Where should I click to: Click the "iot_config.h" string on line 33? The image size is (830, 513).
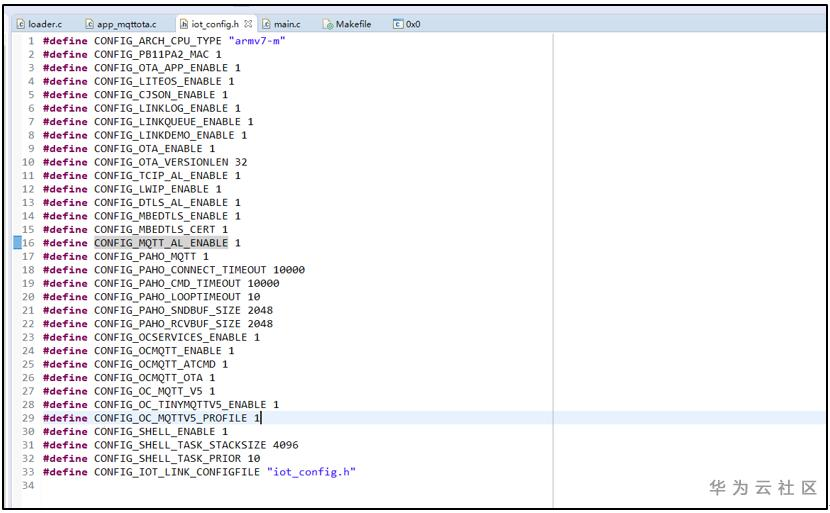pyautogui.click(x=311, y=472)
